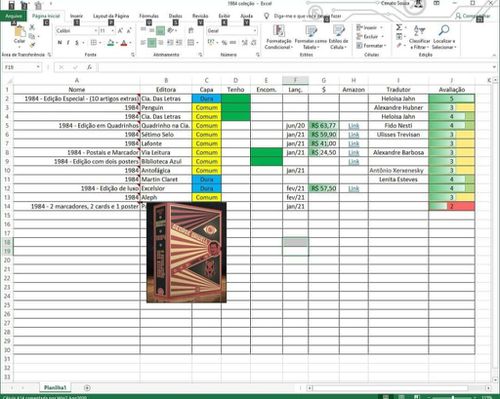Click the thousands separator icon
Viewport: 500px width, 399px height.
point(233,43)
